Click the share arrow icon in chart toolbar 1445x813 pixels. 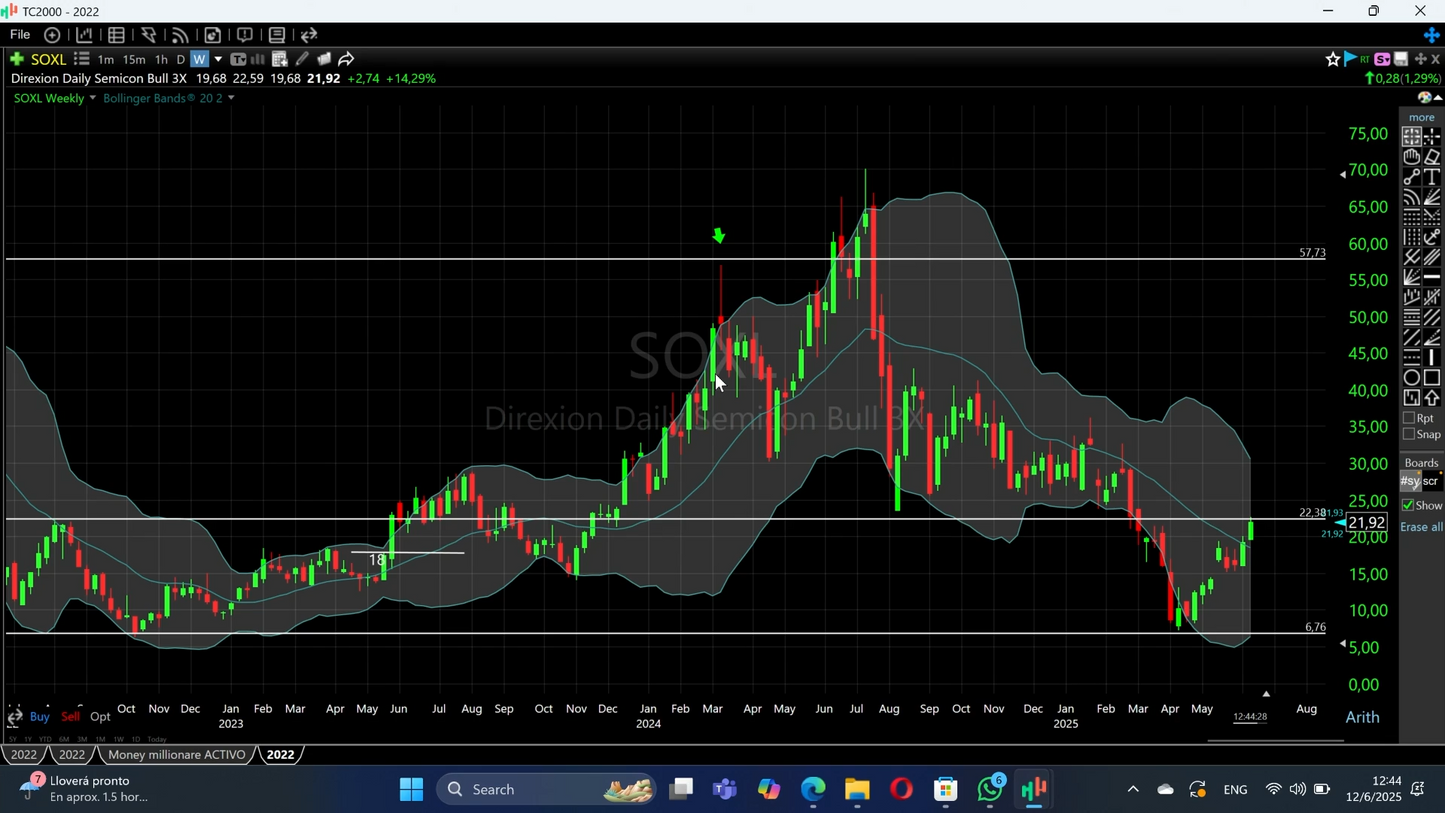[346, 59]
